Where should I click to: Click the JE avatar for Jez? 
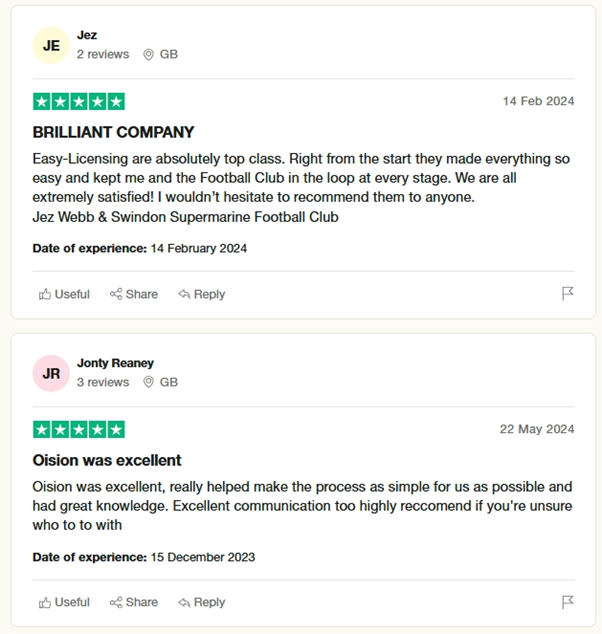51,45
